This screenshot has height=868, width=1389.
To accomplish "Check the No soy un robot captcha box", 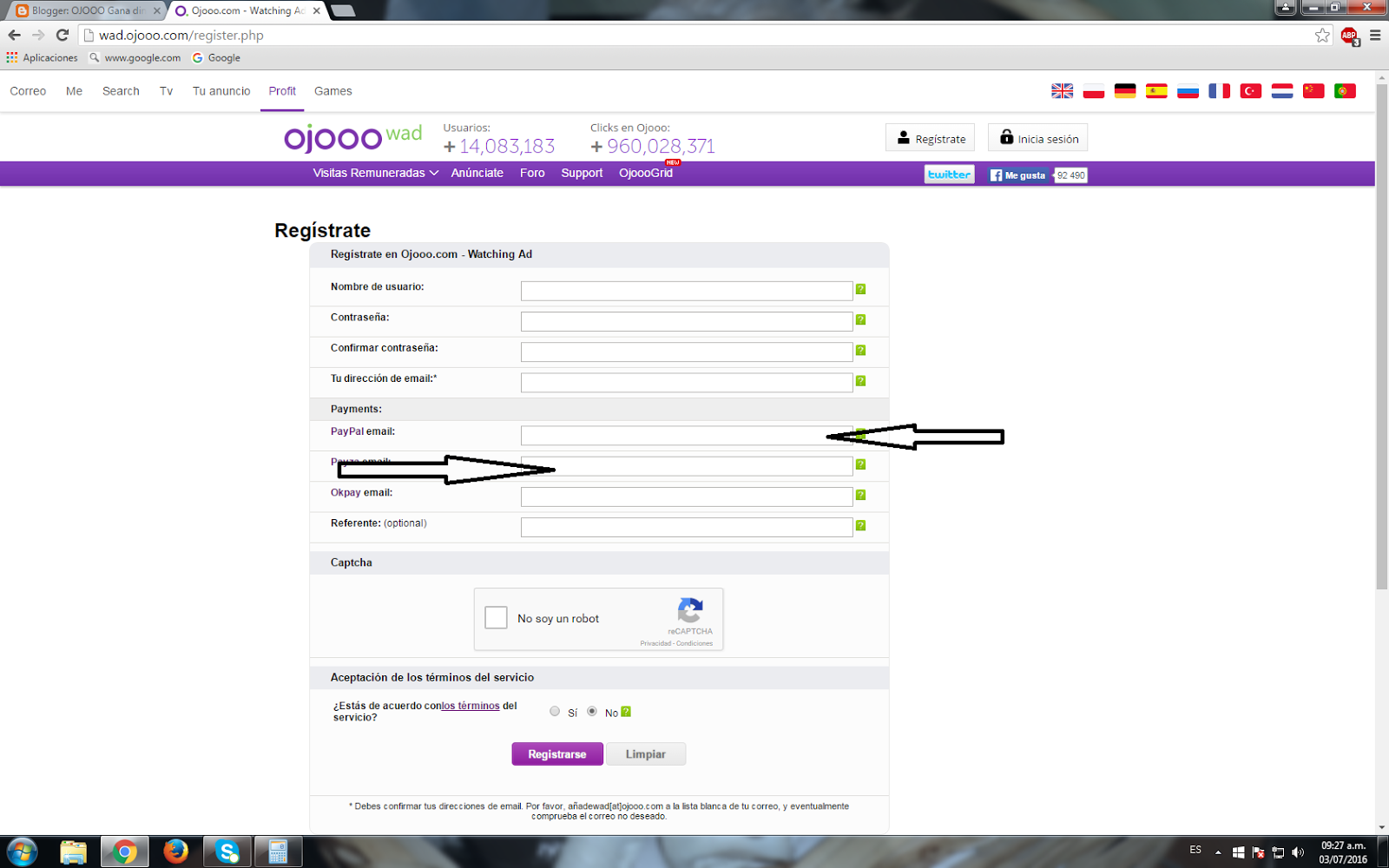I will tap(496, 617).
